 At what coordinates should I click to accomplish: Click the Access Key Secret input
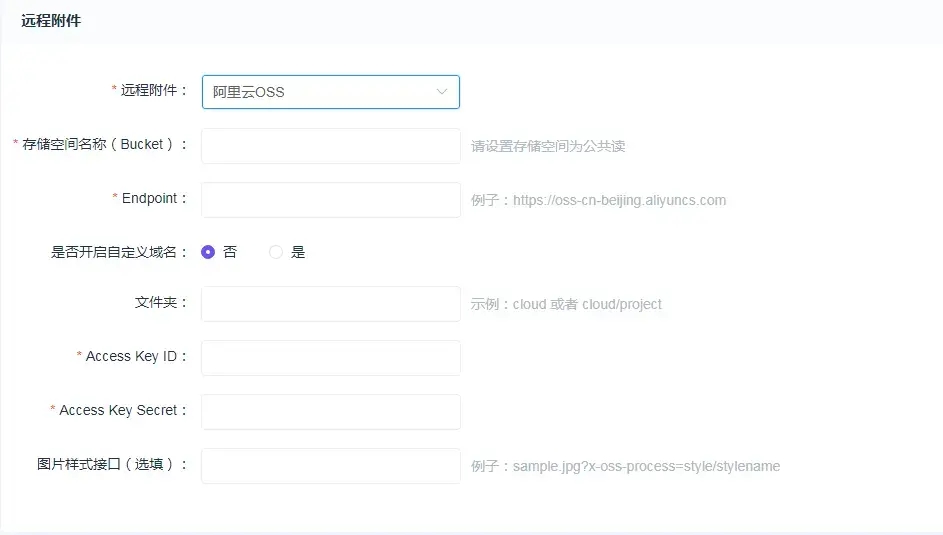(330, 412)
